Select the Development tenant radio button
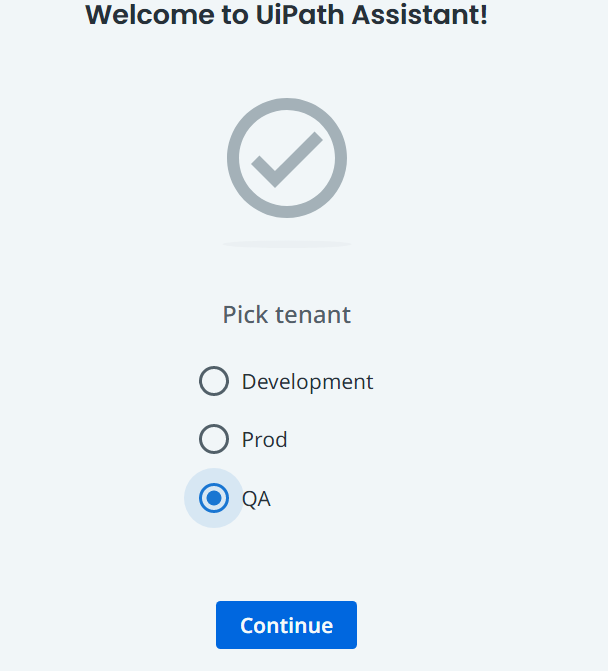Viewport: 608px width, 671px height. pyautogui.click(x=214, y=381)
